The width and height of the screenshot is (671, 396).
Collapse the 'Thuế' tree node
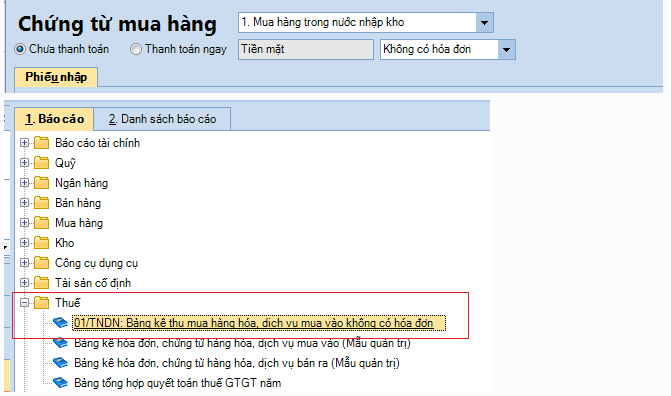(x=24, y=303)
